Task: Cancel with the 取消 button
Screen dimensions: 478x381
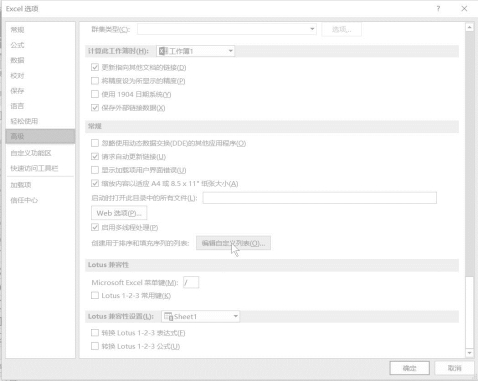Action: [454, 368]
